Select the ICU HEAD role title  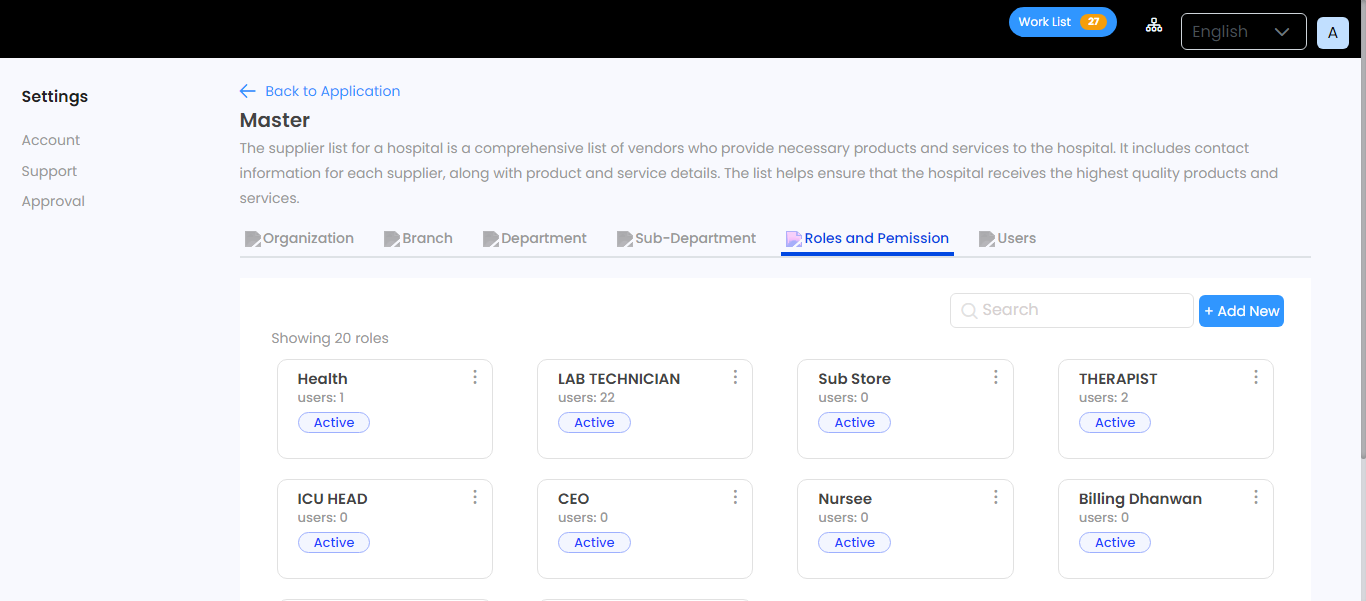(x=333, y=499)
